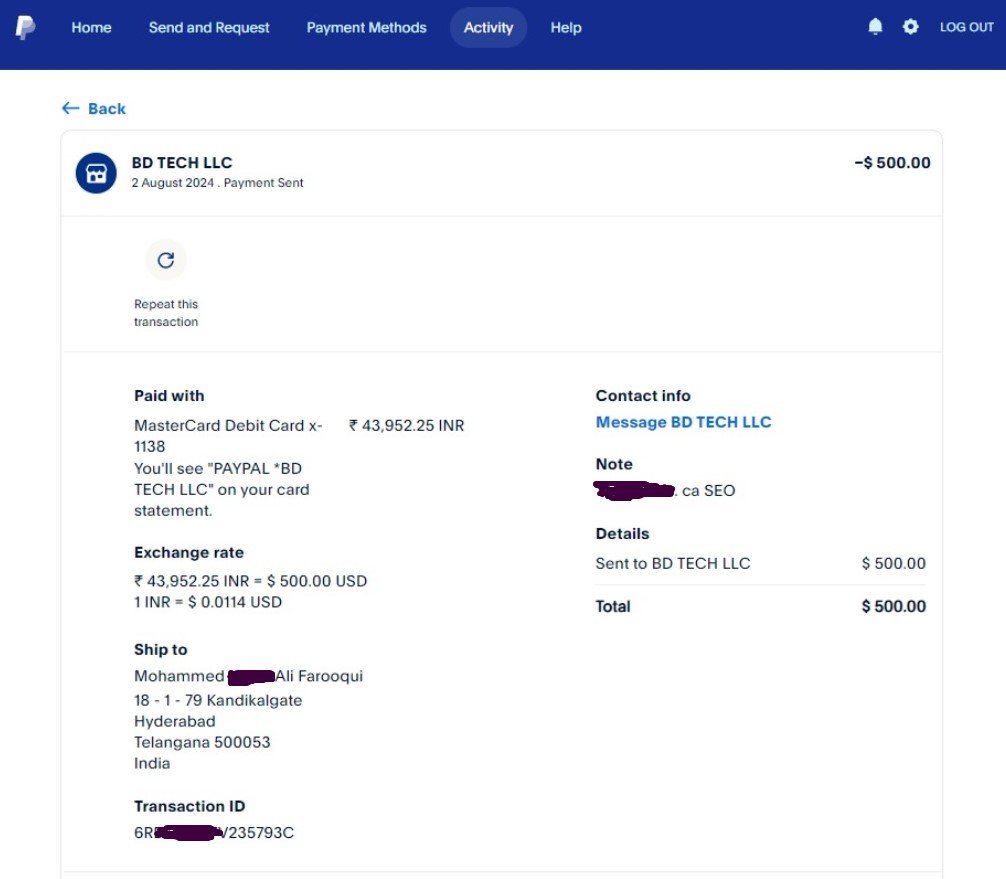Click the India country line

pyautogui.click(x=152, y=764)
